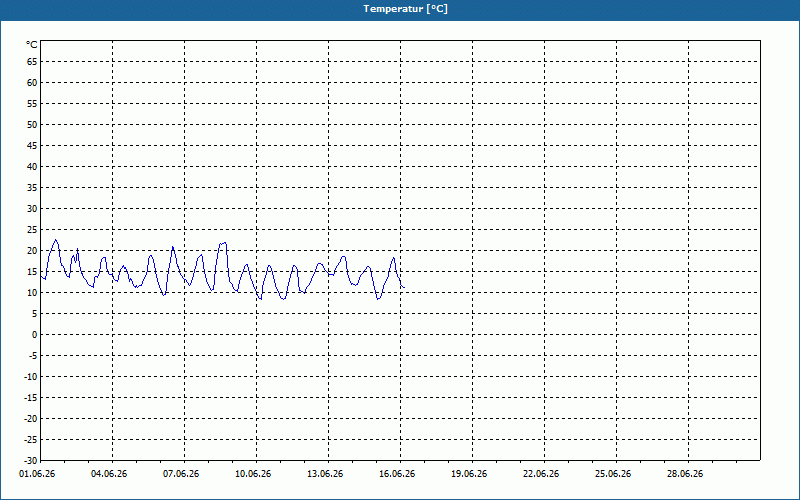The height and width of the screenshot is (500, 800).
Task: Click the °C unit label on the axis
Action: pos(32,45)
